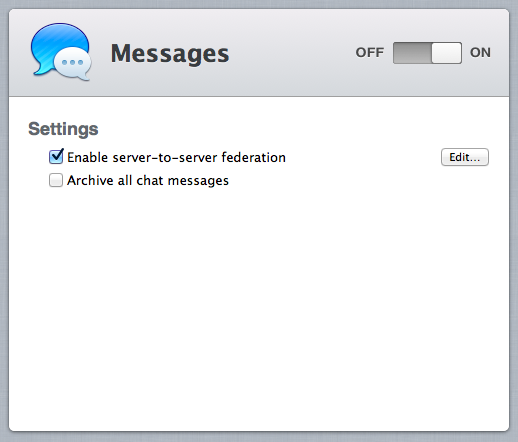The width and height of the screenshot is (518, 442).
Task: Click the Messages title text
Action: (x=170, y=53)
